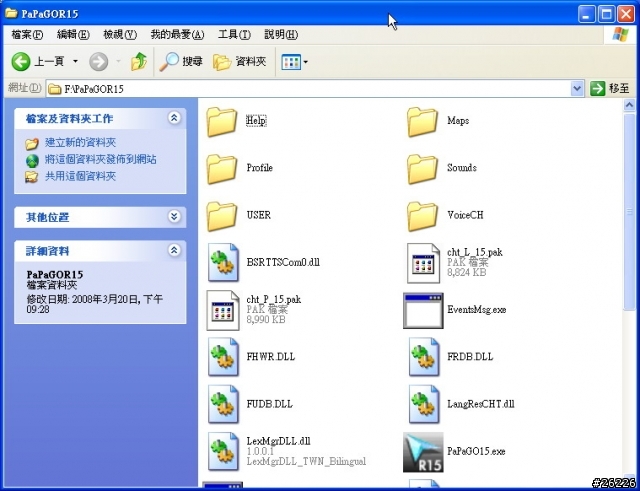The image size is (640, 491).
Task: Maximize the PaPaGOR15 window
Action: point(606,14)
